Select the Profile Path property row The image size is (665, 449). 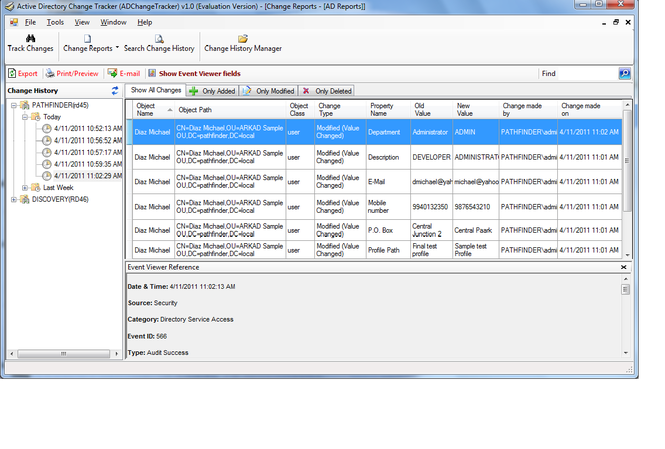(x=377, y=250)
